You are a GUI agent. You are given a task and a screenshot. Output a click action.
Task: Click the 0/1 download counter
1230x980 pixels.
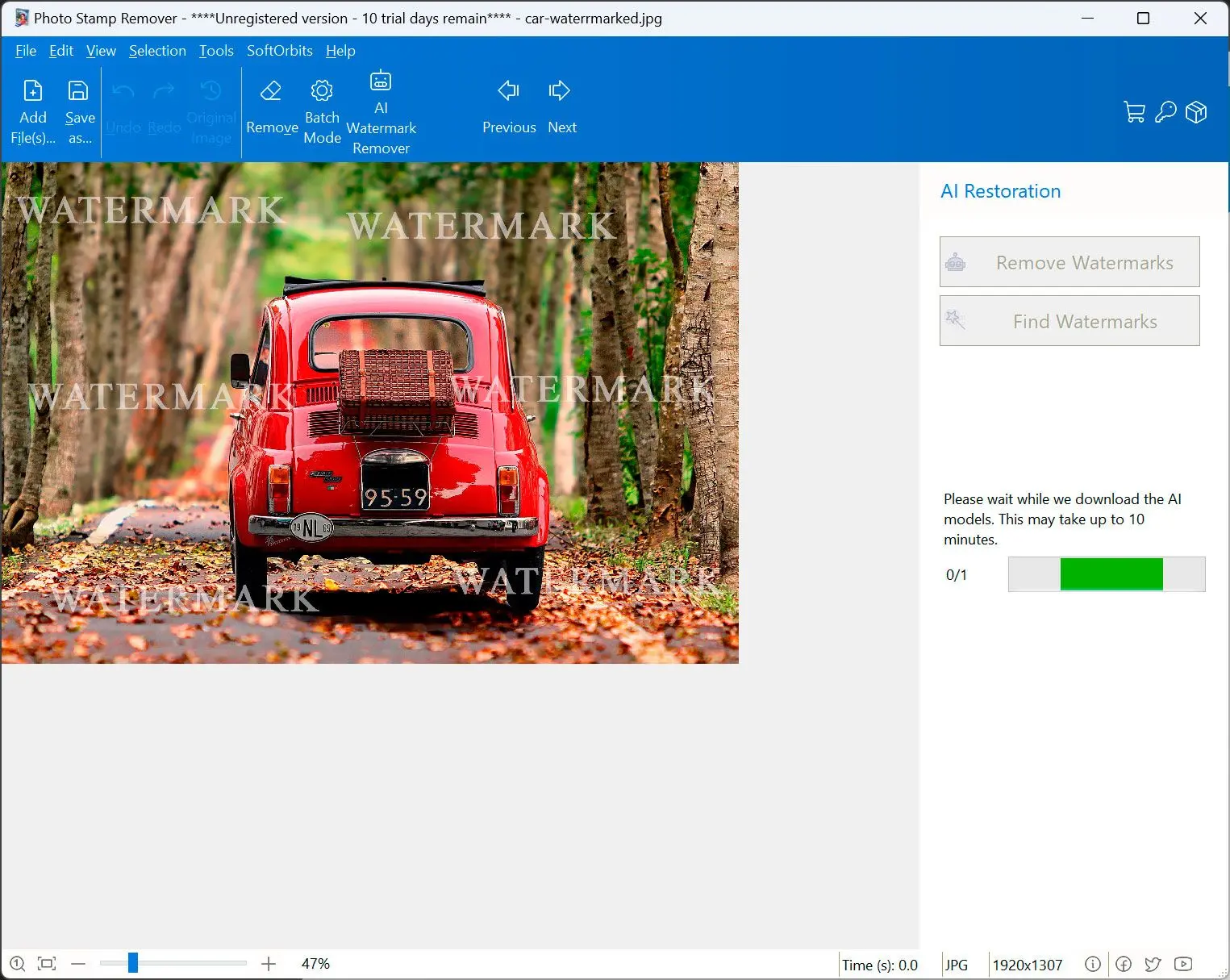[x=957, y=575]
